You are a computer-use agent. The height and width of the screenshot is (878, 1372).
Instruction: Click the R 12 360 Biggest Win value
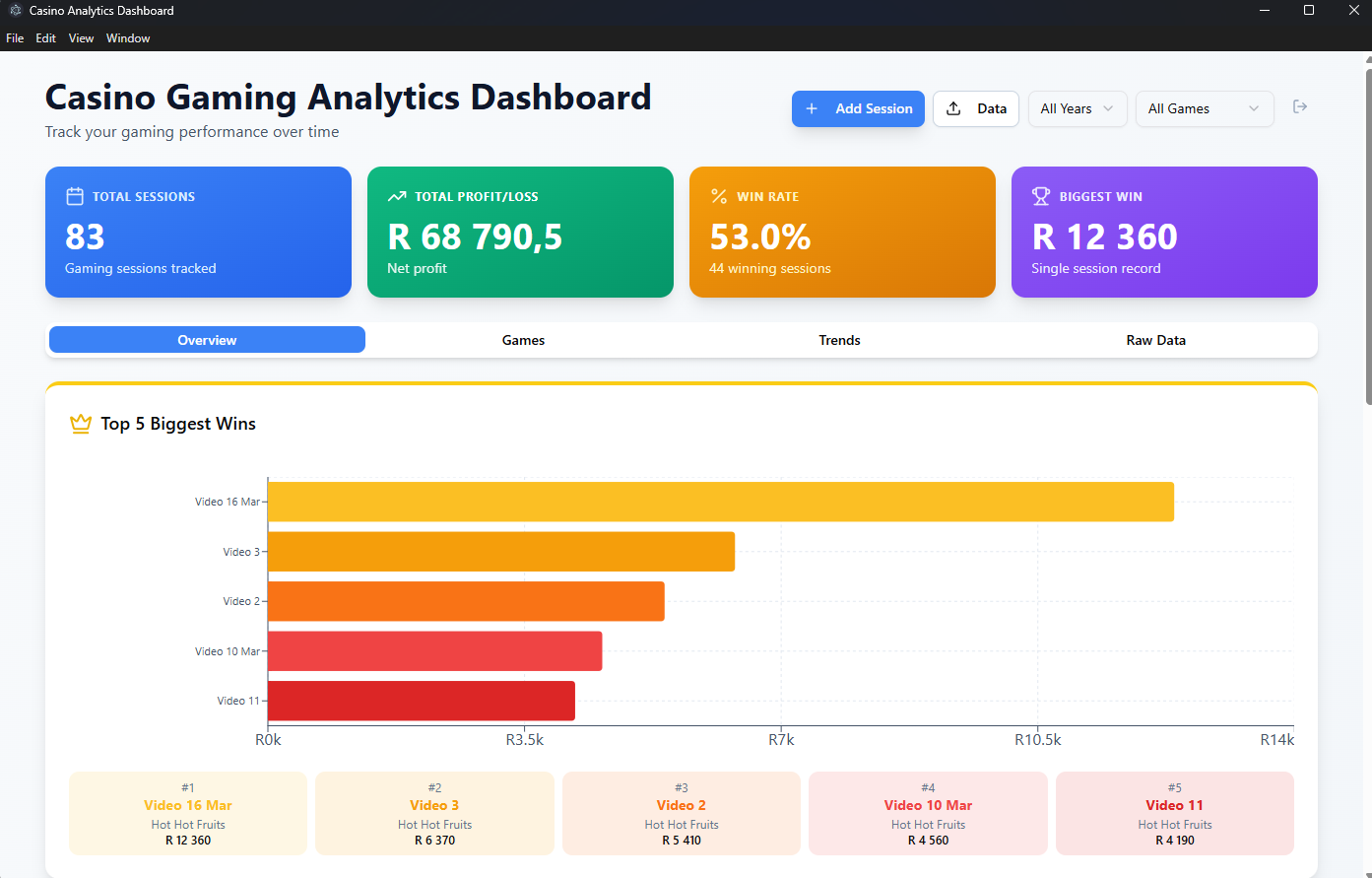[x=1105, y=237]
